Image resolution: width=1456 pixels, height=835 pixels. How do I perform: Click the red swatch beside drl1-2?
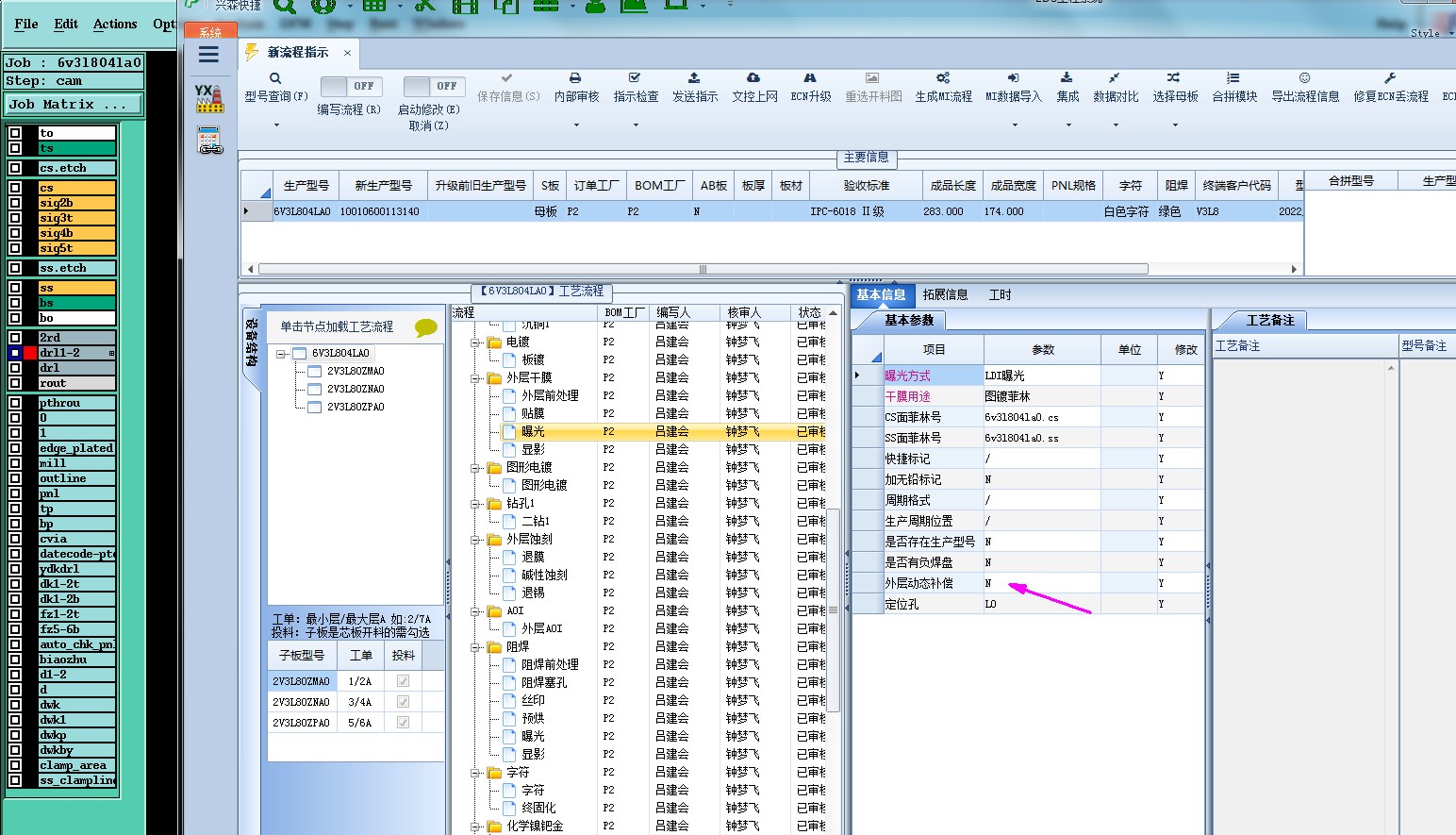click(30, 353)
